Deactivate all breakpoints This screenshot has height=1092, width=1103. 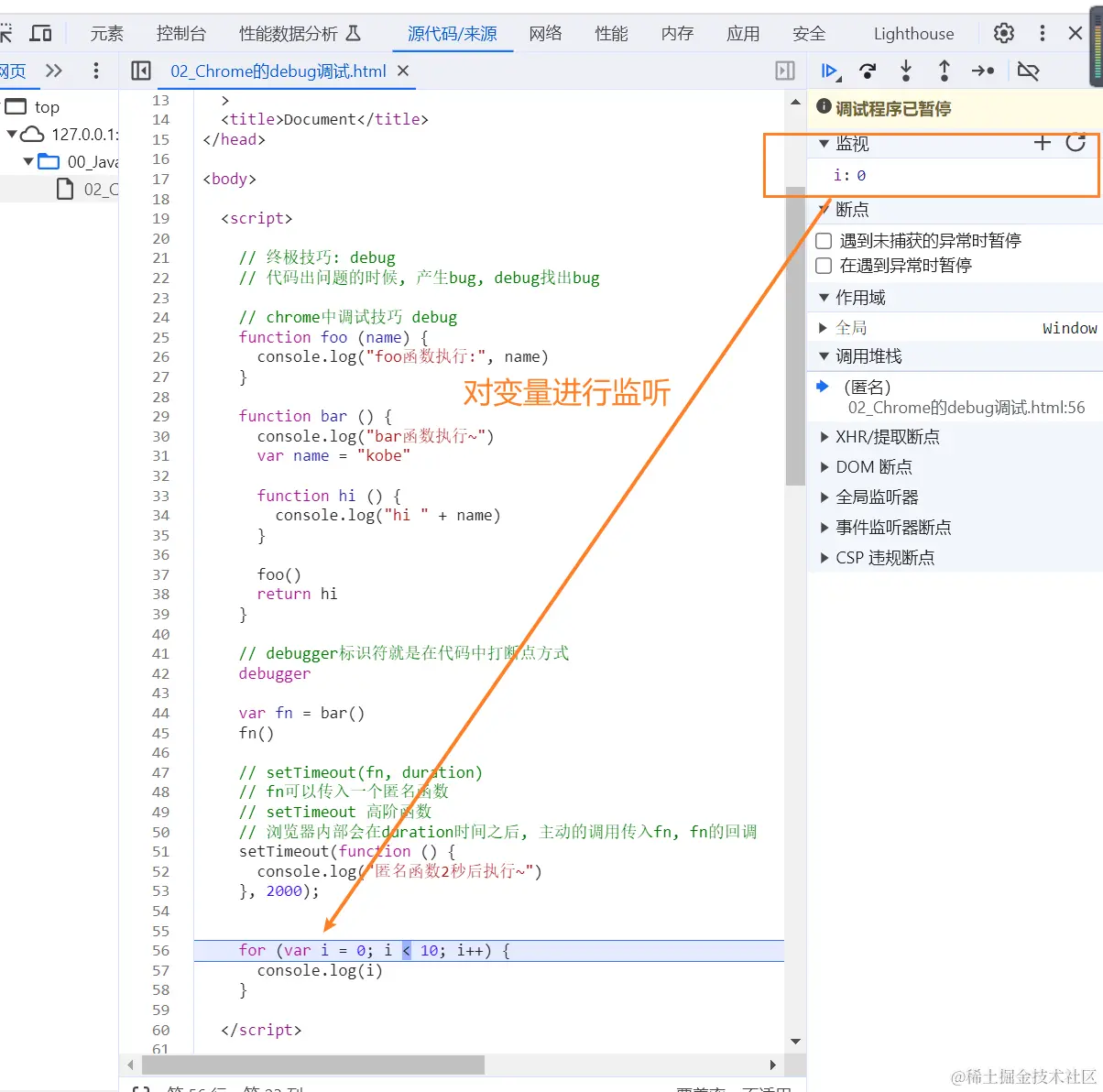pyautogui.click(x=1028, y=71)
